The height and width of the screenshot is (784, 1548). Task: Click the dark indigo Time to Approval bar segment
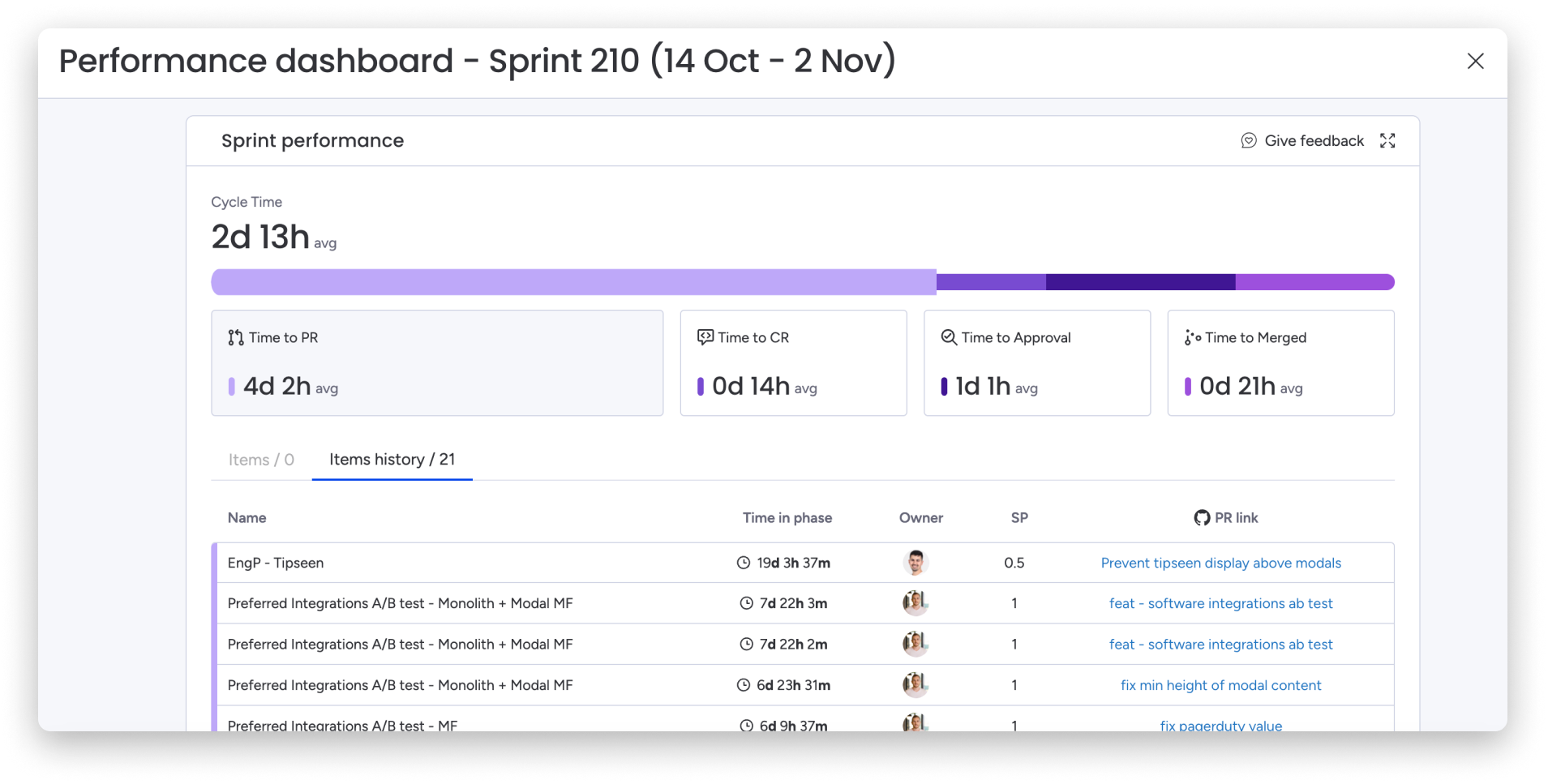tap(1140, 282)
